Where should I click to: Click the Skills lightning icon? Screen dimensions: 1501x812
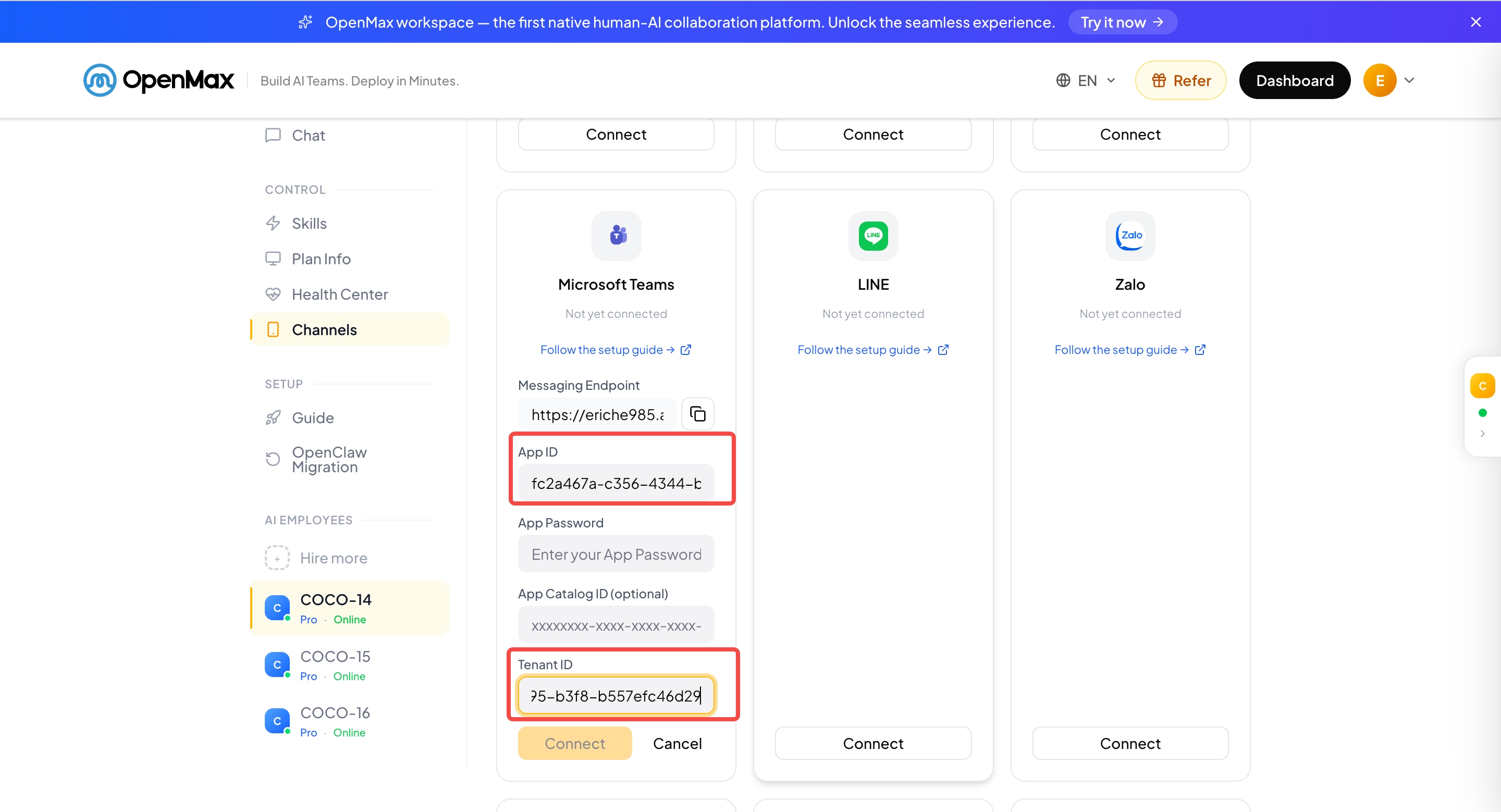click(x=273, y=223)
